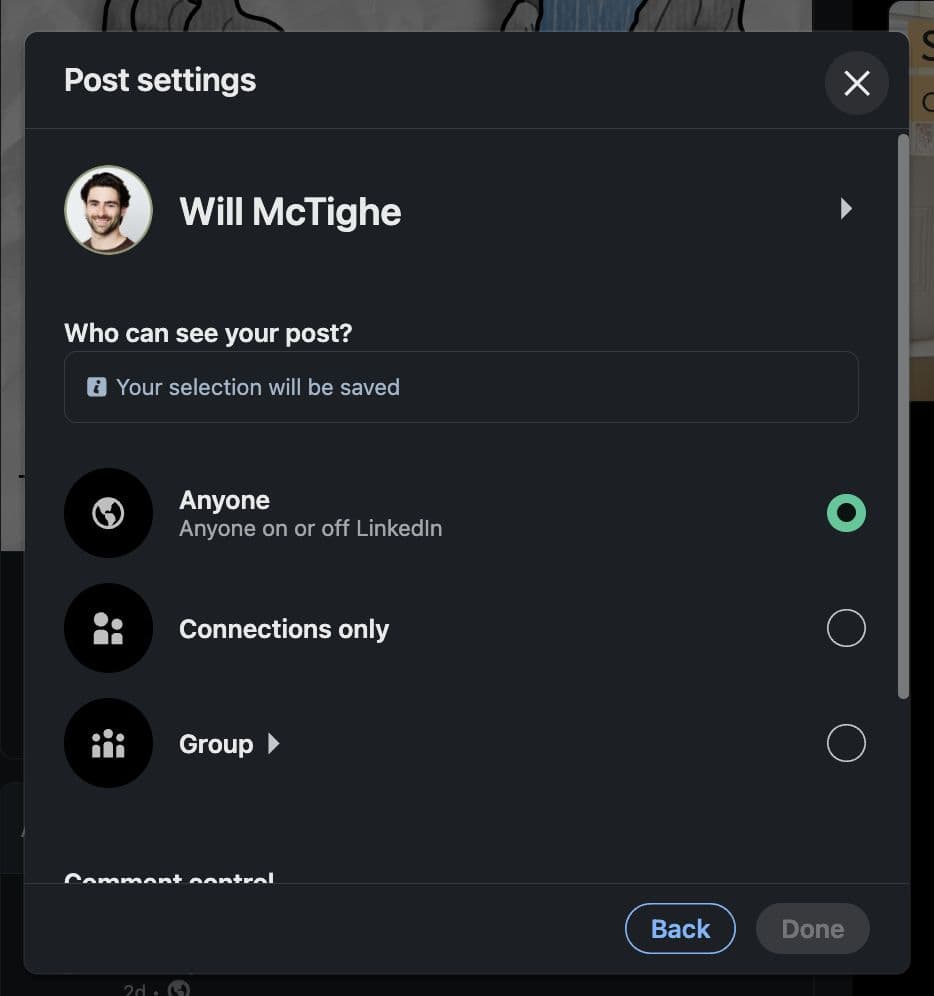The height and width of the screenshot is (996, 934).
Task: Select the Anyone radio button
Action: click(x=846, y=513)
